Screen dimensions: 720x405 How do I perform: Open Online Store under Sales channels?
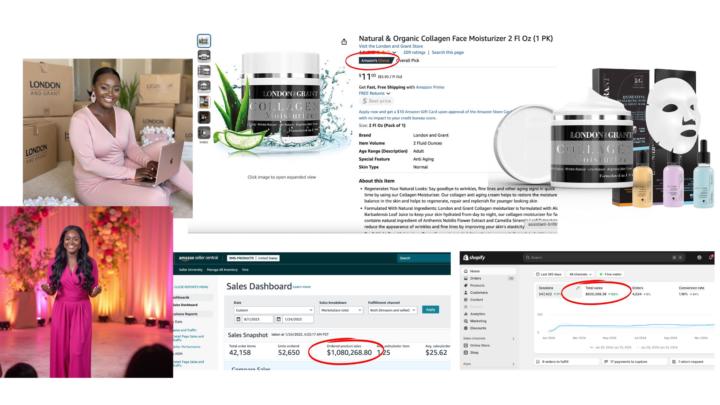(489, 345)
